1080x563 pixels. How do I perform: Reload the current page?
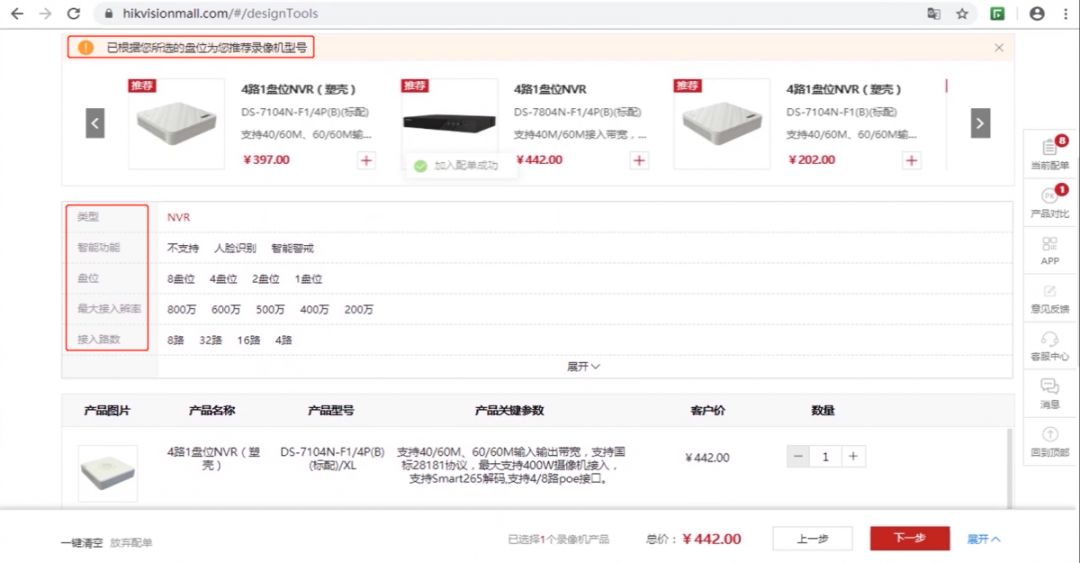[74, 13]
